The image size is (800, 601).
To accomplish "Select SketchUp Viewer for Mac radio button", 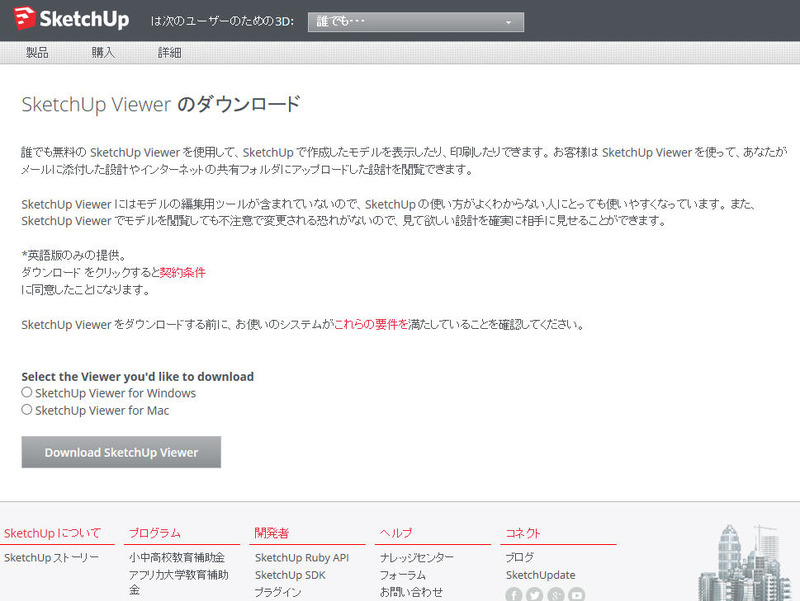I will (27, 410).
